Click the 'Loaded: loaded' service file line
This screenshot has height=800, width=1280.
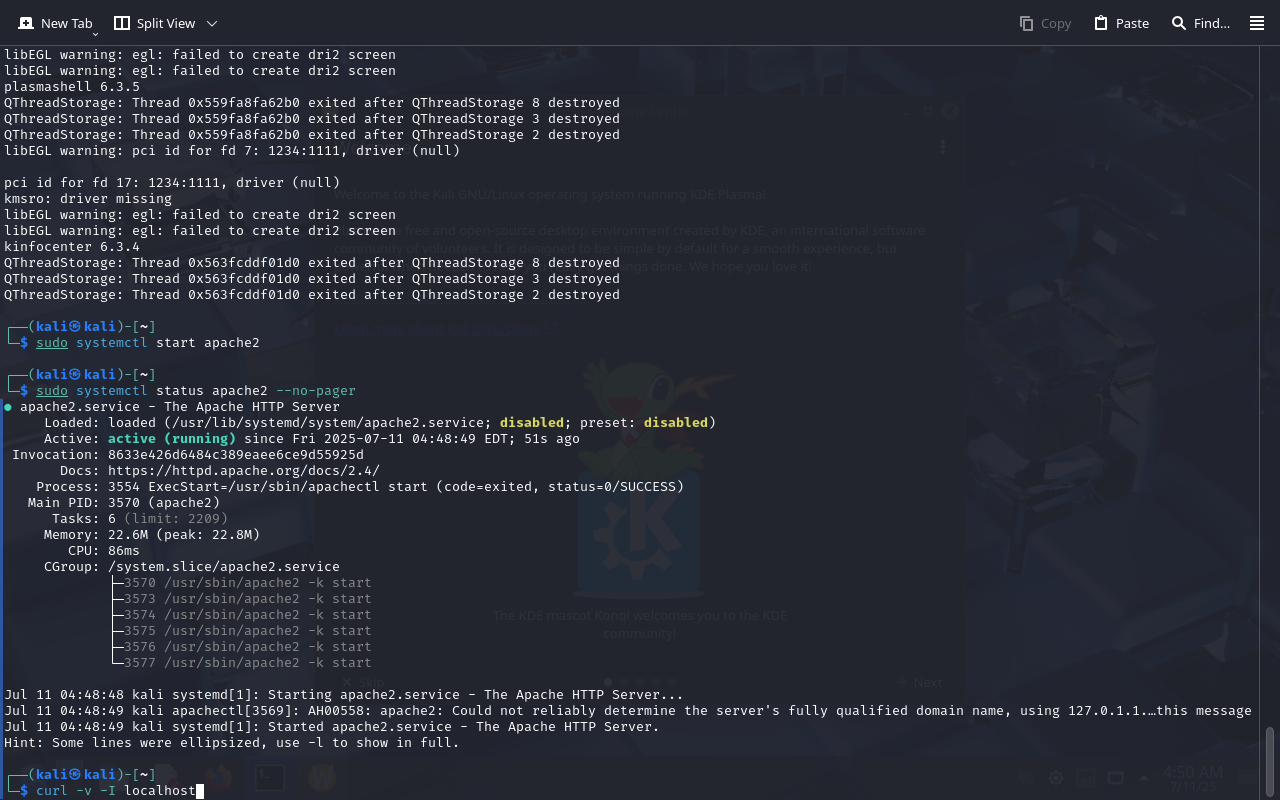(380, 423)
